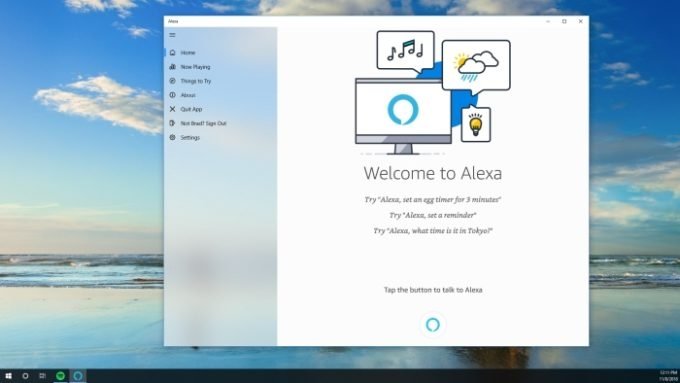The image size is (680, 383).
Task: Click the egg timer suggestion text
Action: pos(433,200)
